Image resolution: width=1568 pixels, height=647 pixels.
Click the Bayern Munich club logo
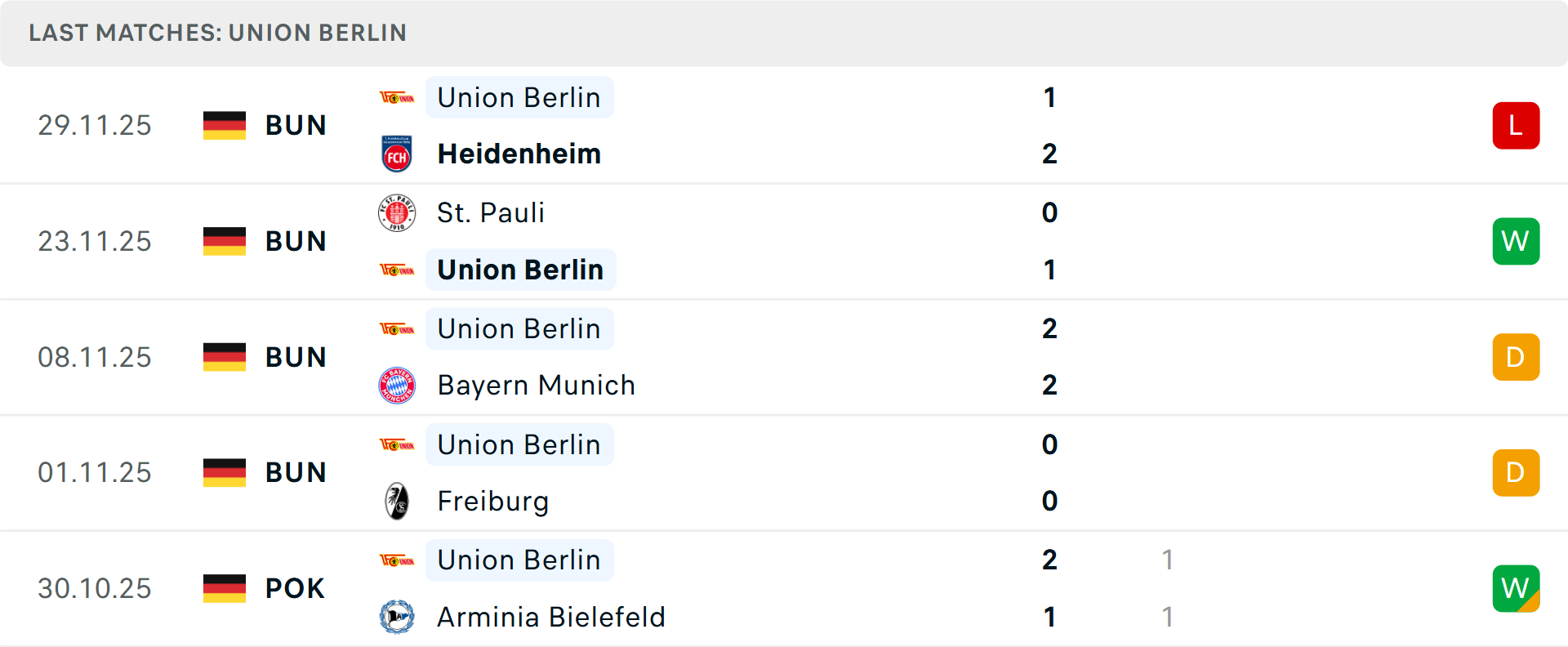397,386
